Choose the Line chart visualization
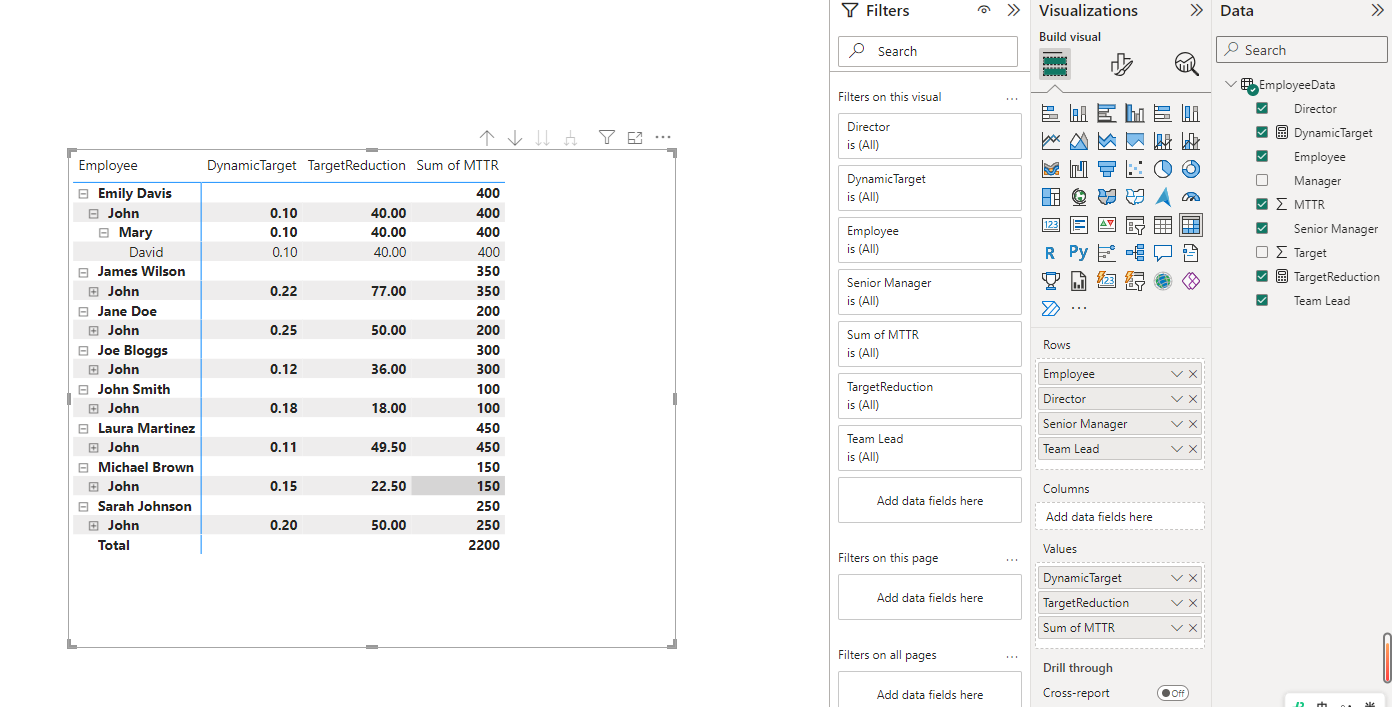Screen dimensions: 1392x707 pyautogui.click(x=1050, y=141)
